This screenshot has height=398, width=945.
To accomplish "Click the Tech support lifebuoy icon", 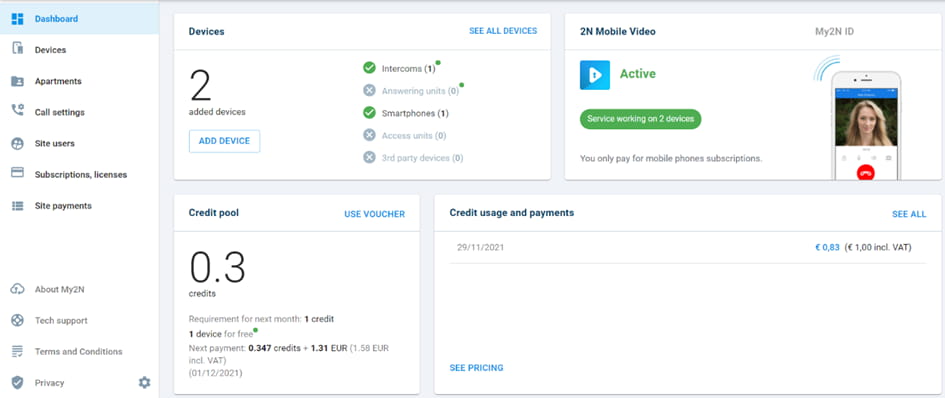I will [17, 320].
